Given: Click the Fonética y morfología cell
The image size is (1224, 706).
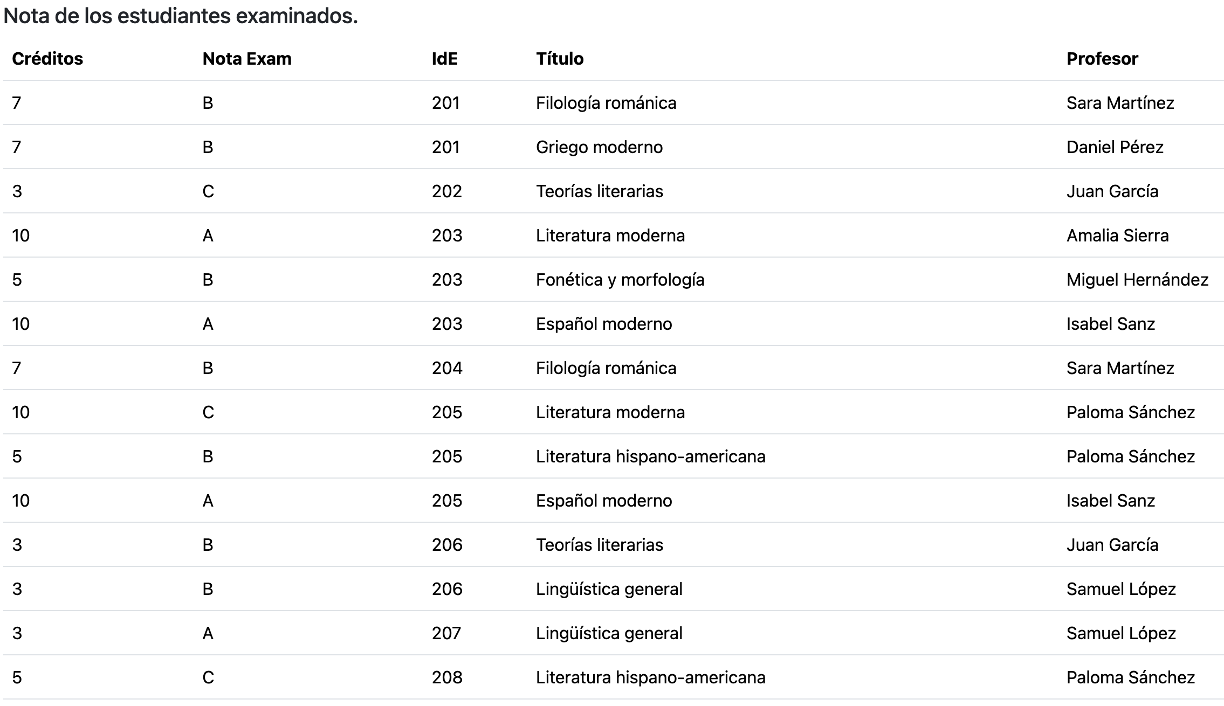Looking at the screenshot, I should pyautogui.click(x=620, y=280).
